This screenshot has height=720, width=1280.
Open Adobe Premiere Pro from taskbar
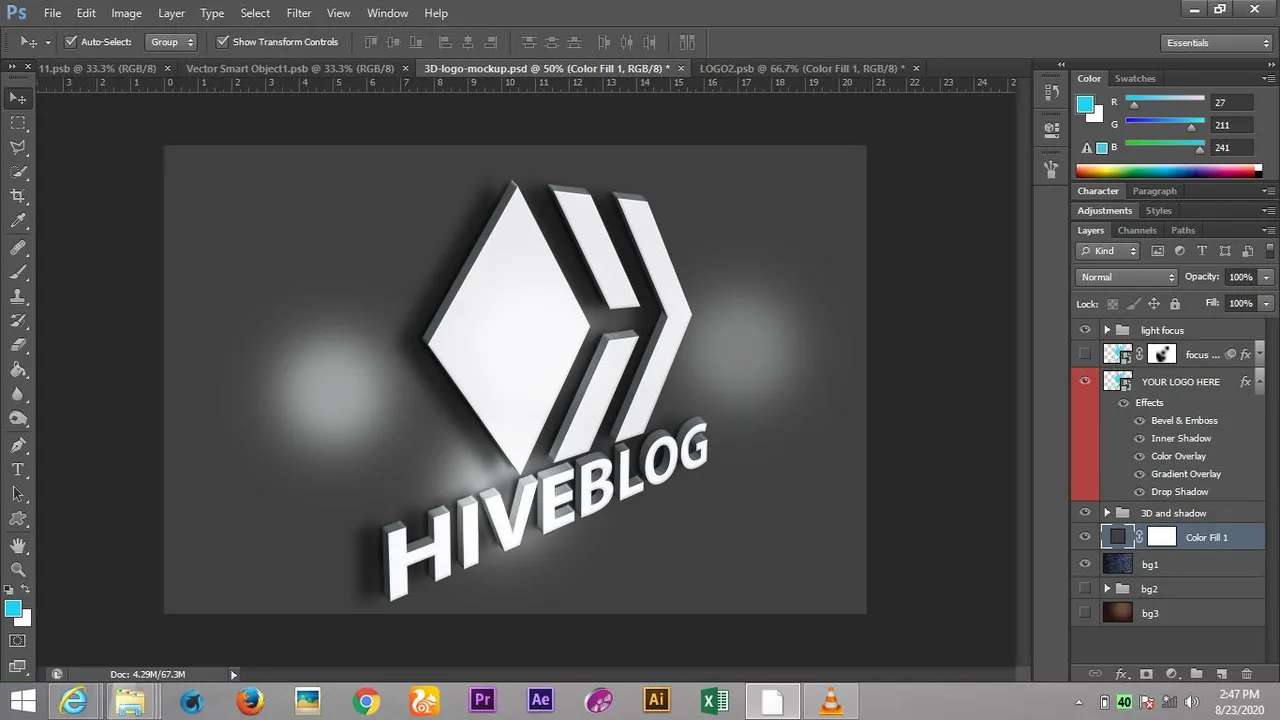pos(483,700)
